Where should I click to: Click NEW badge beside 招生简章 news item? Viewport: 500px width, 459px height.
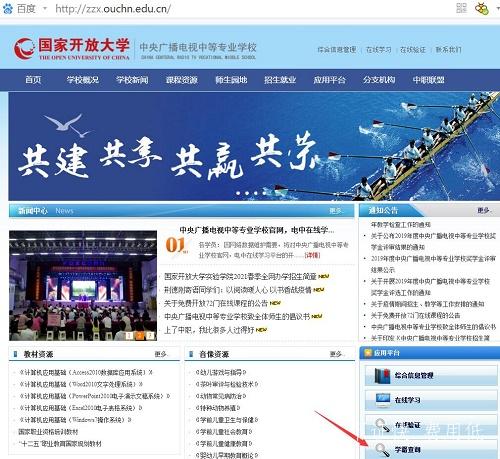pyautogui.click(x=324, y=276)
